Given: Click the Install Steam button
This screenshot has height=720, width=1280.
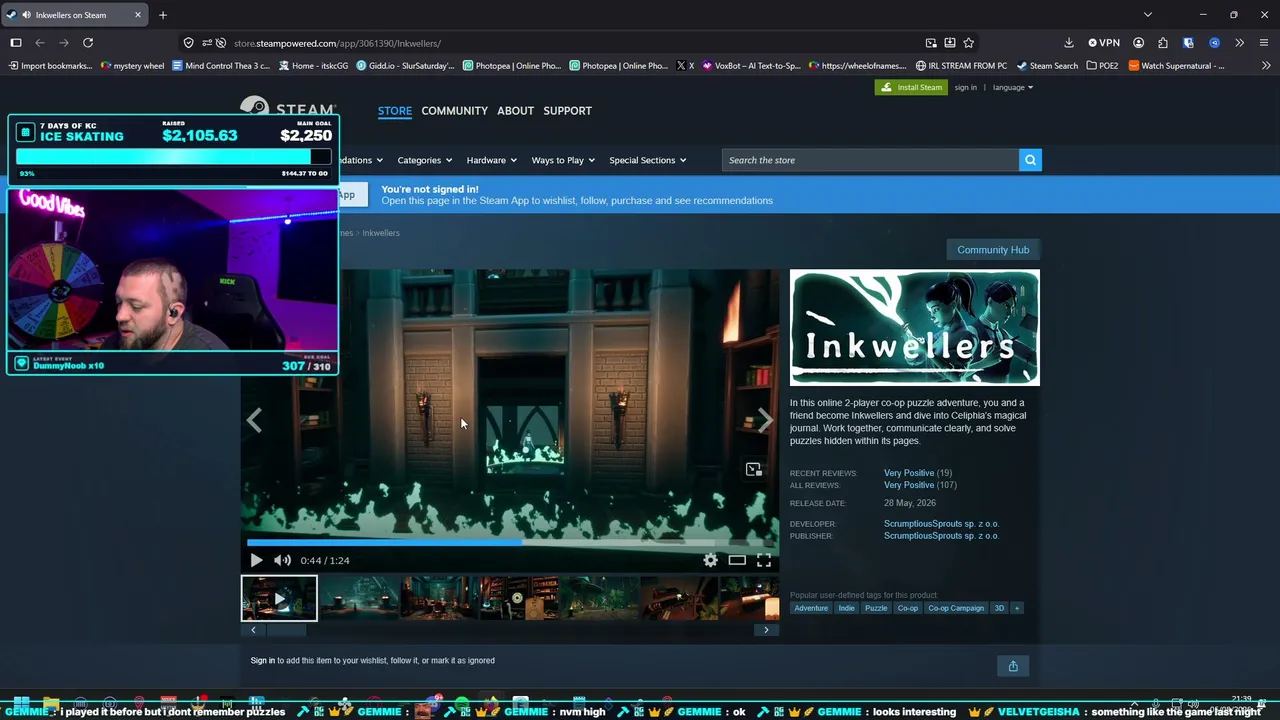Looking at the screenshot, I should tap(911, 88).
